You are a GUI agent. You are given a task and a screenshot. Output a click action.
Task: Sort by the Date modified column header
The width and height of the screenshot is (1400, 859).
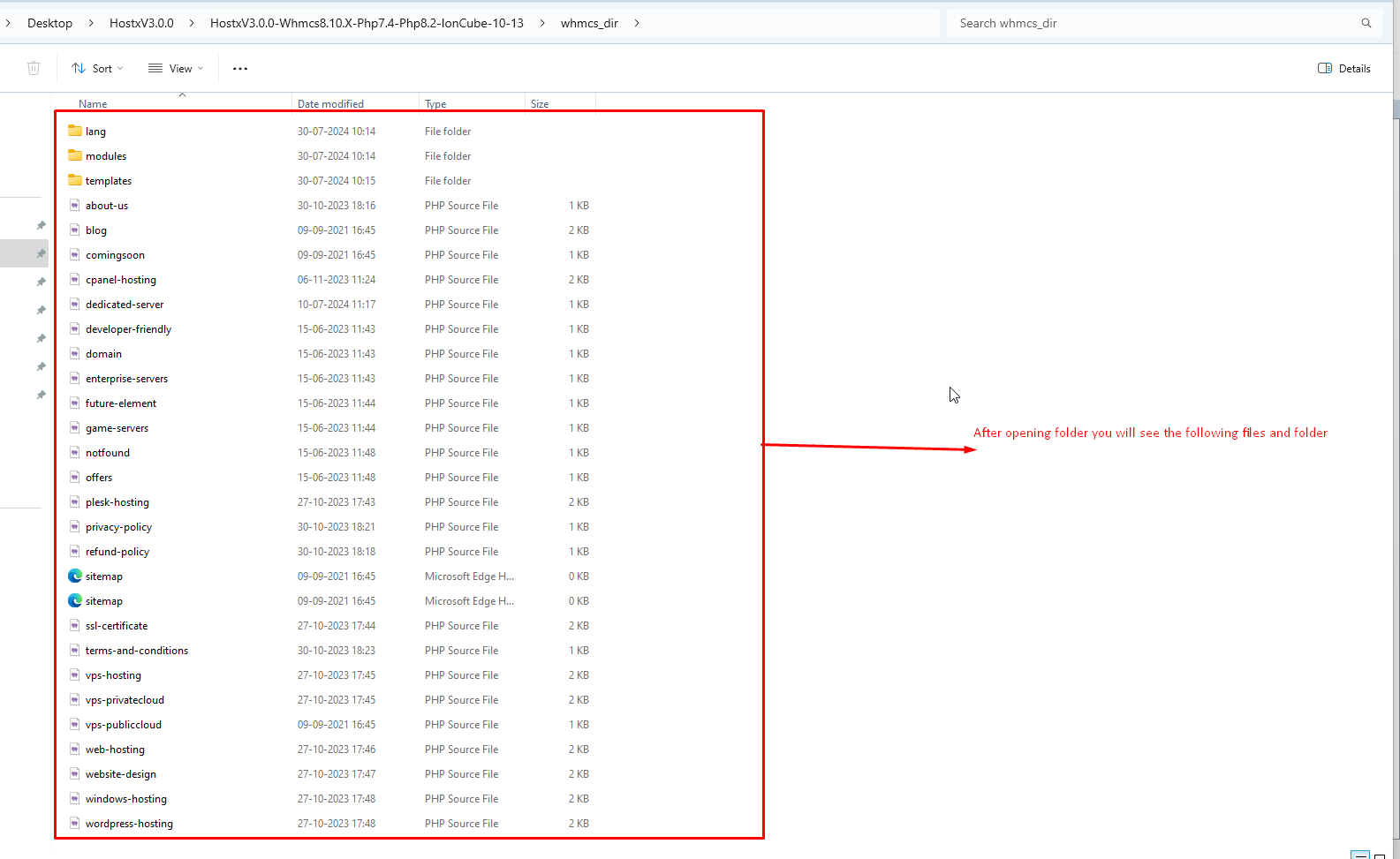point(330,103)
